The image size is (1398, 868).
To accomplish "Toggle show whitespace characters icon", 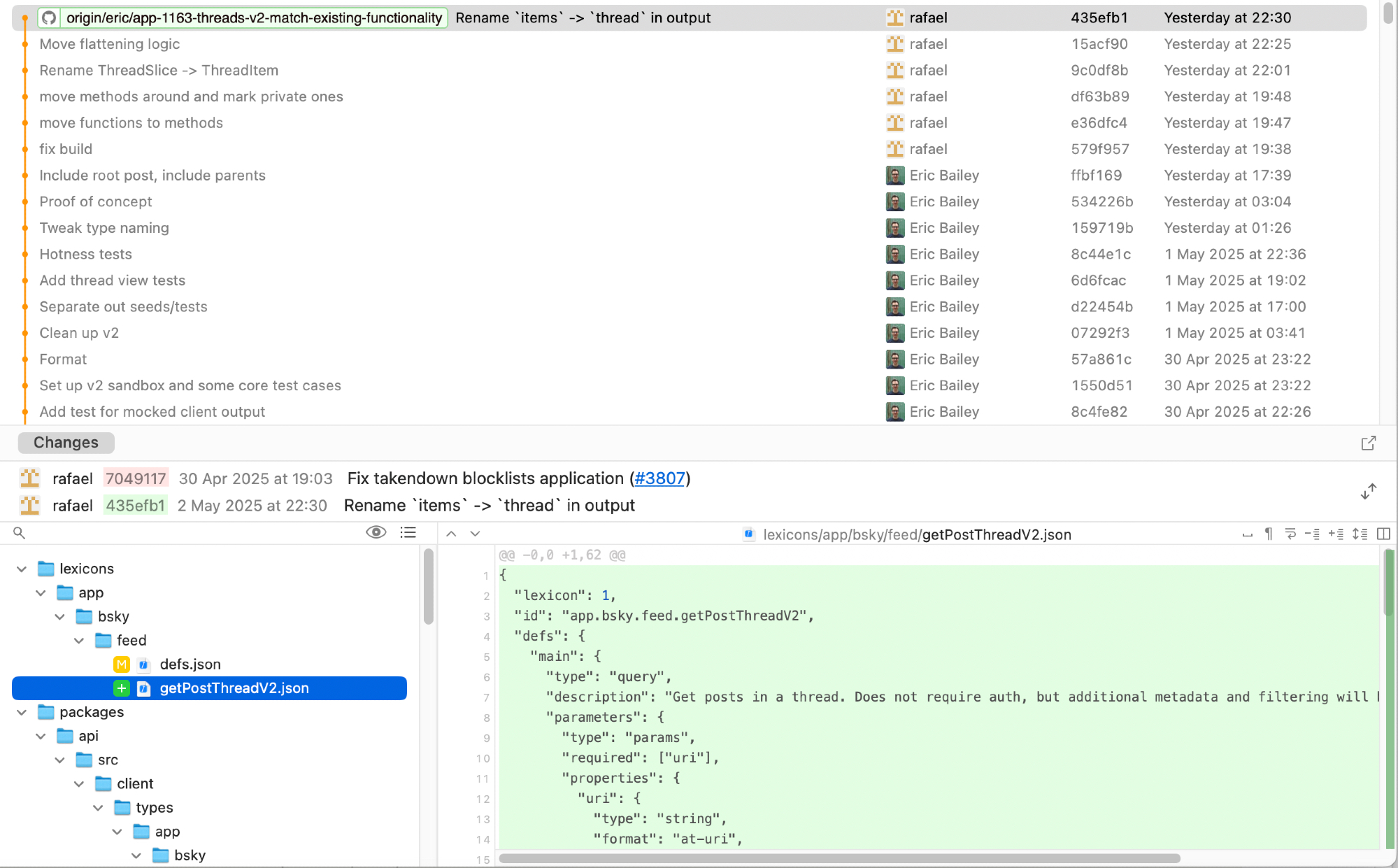I will pyautogui.click(x=1247, y=534).
